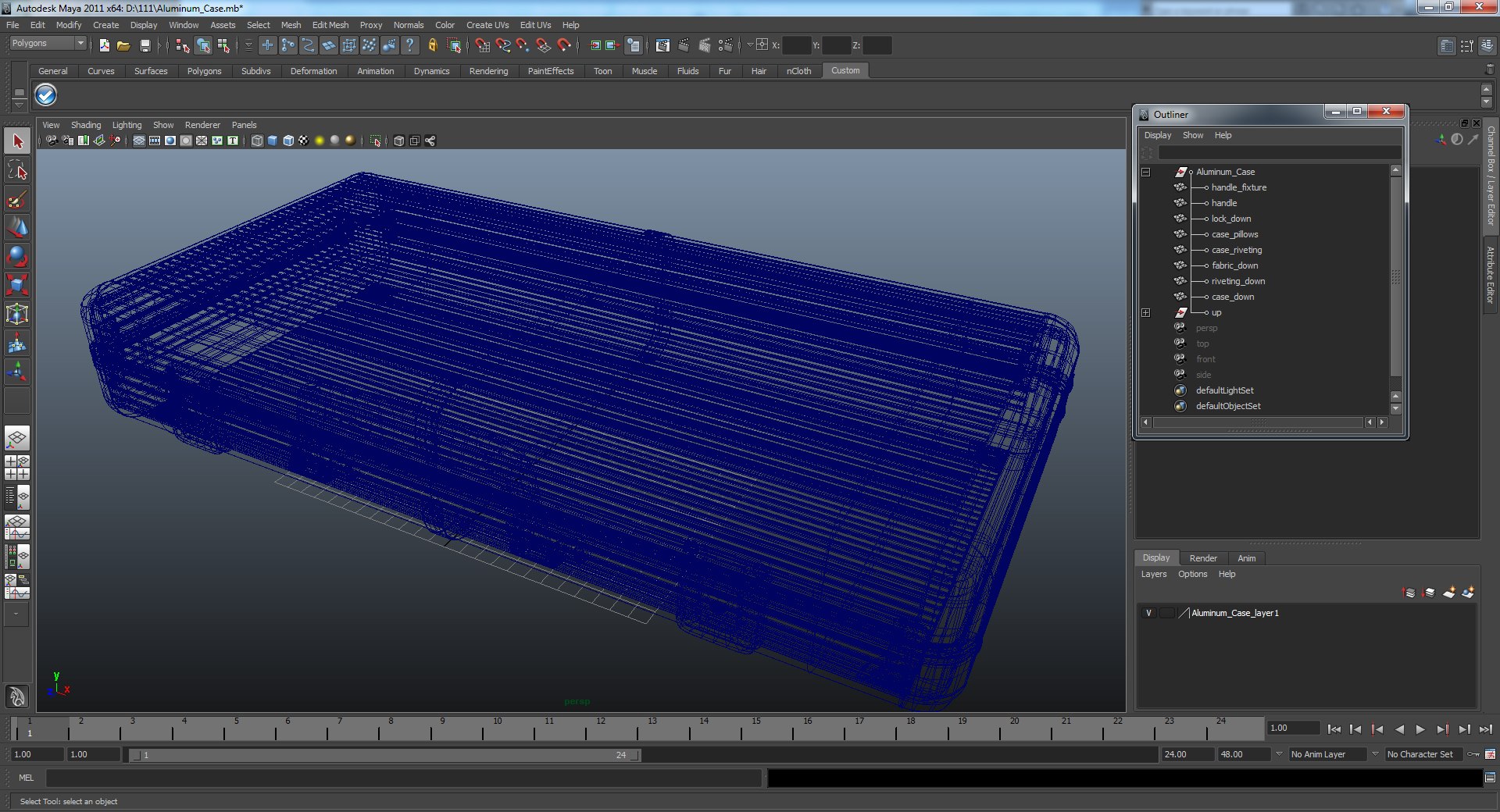Click the MEL command input field
Screen dimensions: 1500x812
pyautogui.click(x=404, y=778)
